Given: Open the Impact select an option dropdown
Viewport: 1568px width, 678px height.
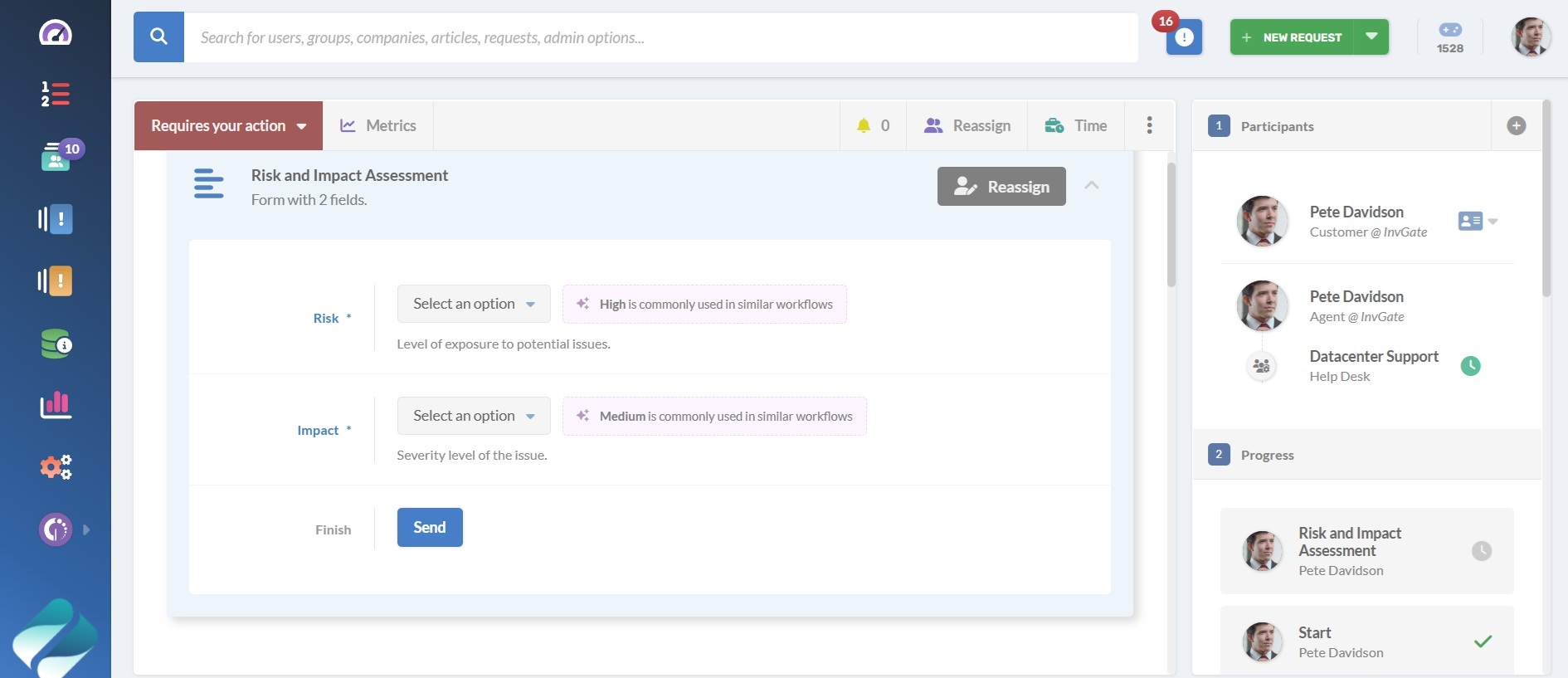Looking at the screenshot, I should click(473, 416).
